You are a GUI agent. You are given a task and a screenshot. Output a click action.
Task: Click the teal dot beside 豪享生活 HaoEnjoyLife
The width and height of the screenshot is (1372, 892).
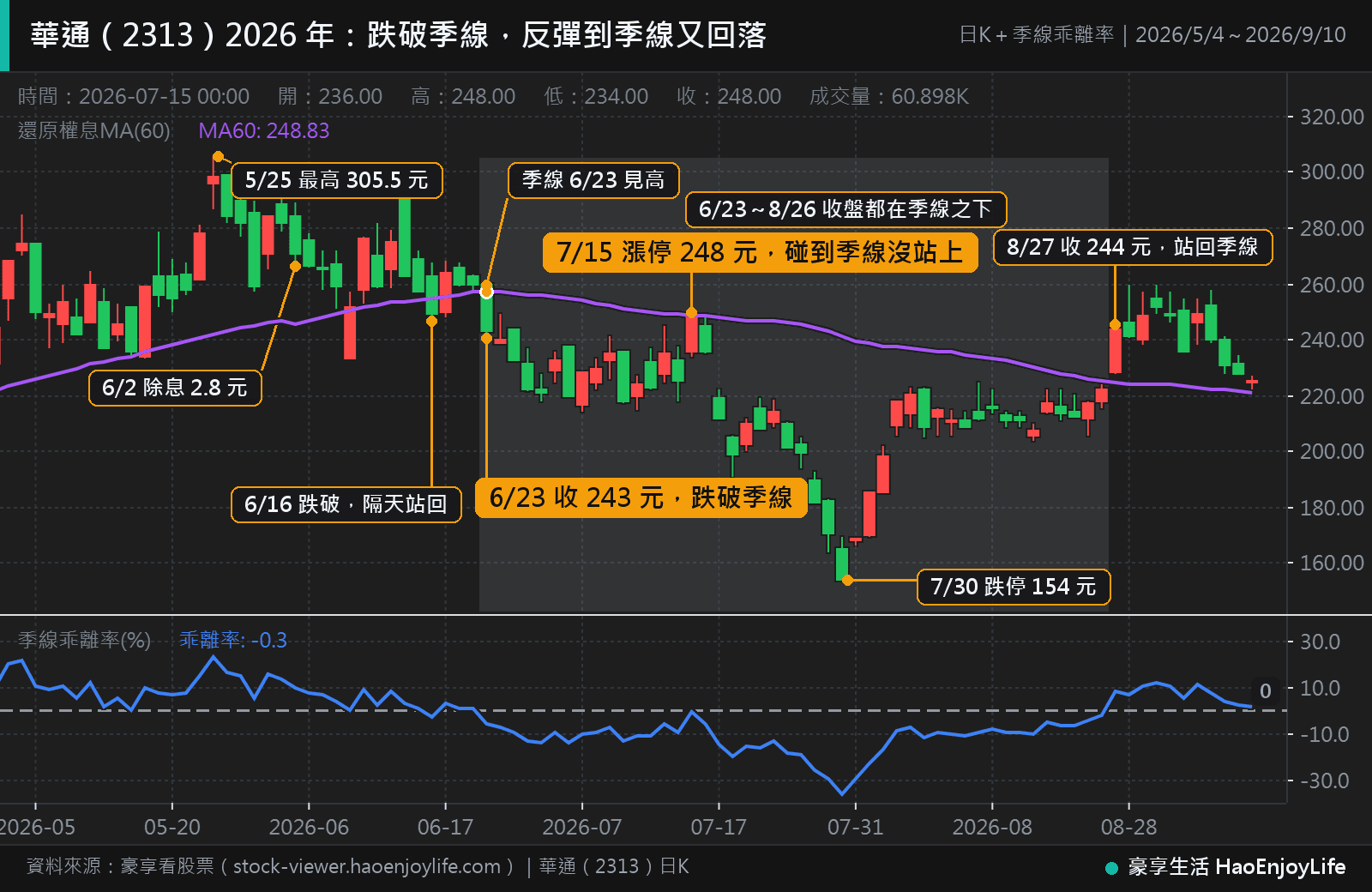pyautogui.click(x=1111, y=868)
